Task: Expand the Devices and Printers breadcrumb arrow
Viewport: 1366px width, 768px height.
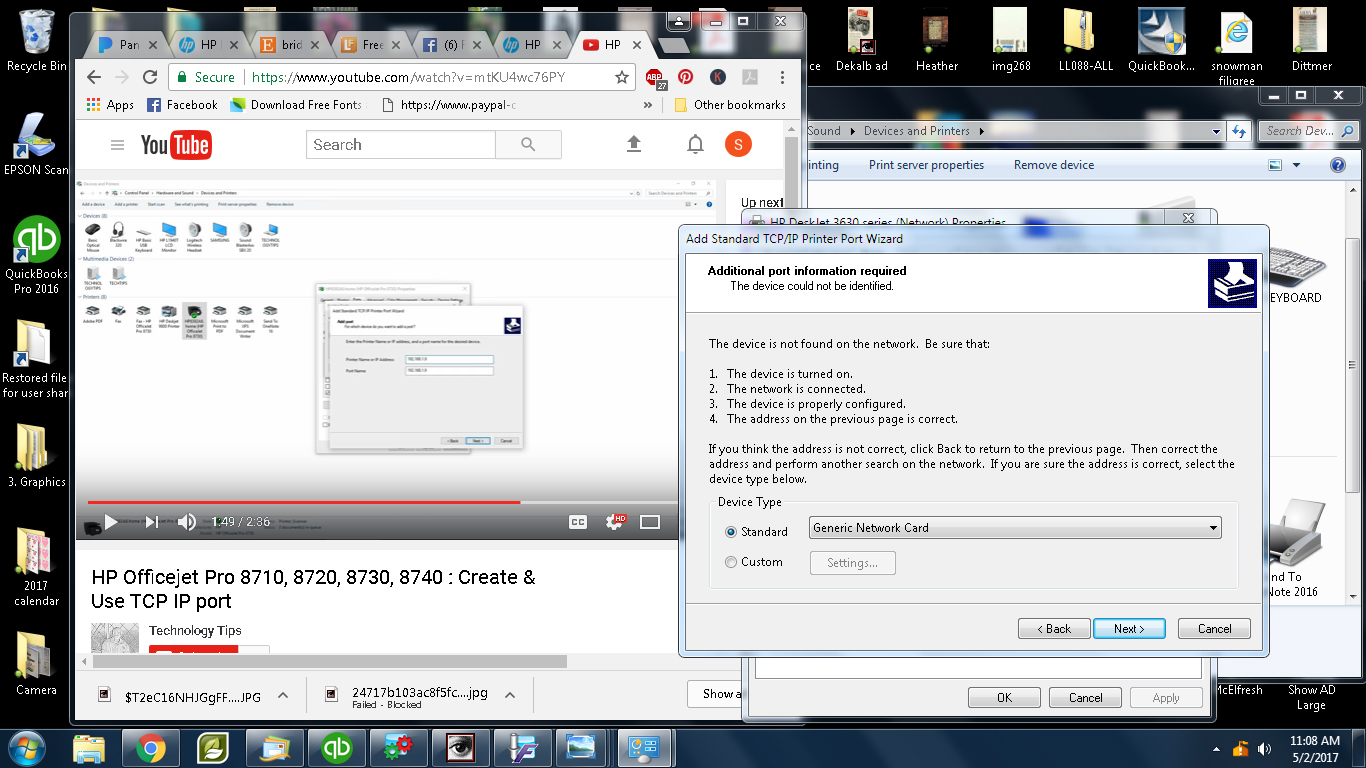Action: click(x=982, y=131)
